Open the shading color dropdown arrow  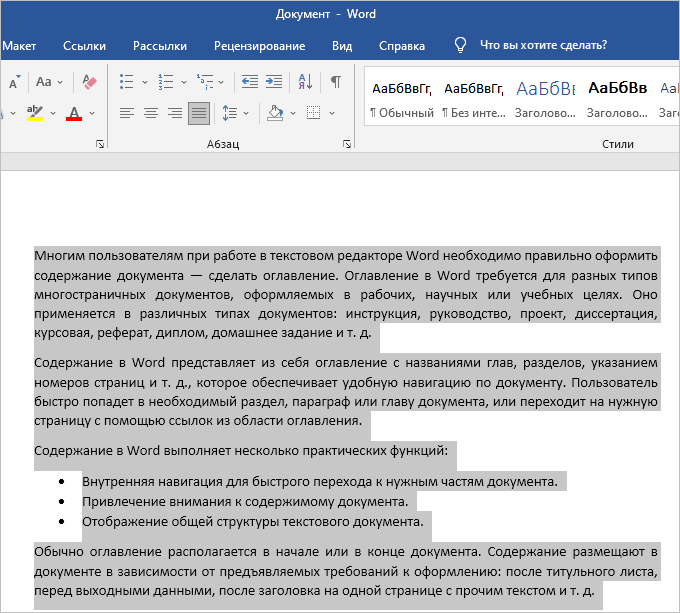(293, 113)
